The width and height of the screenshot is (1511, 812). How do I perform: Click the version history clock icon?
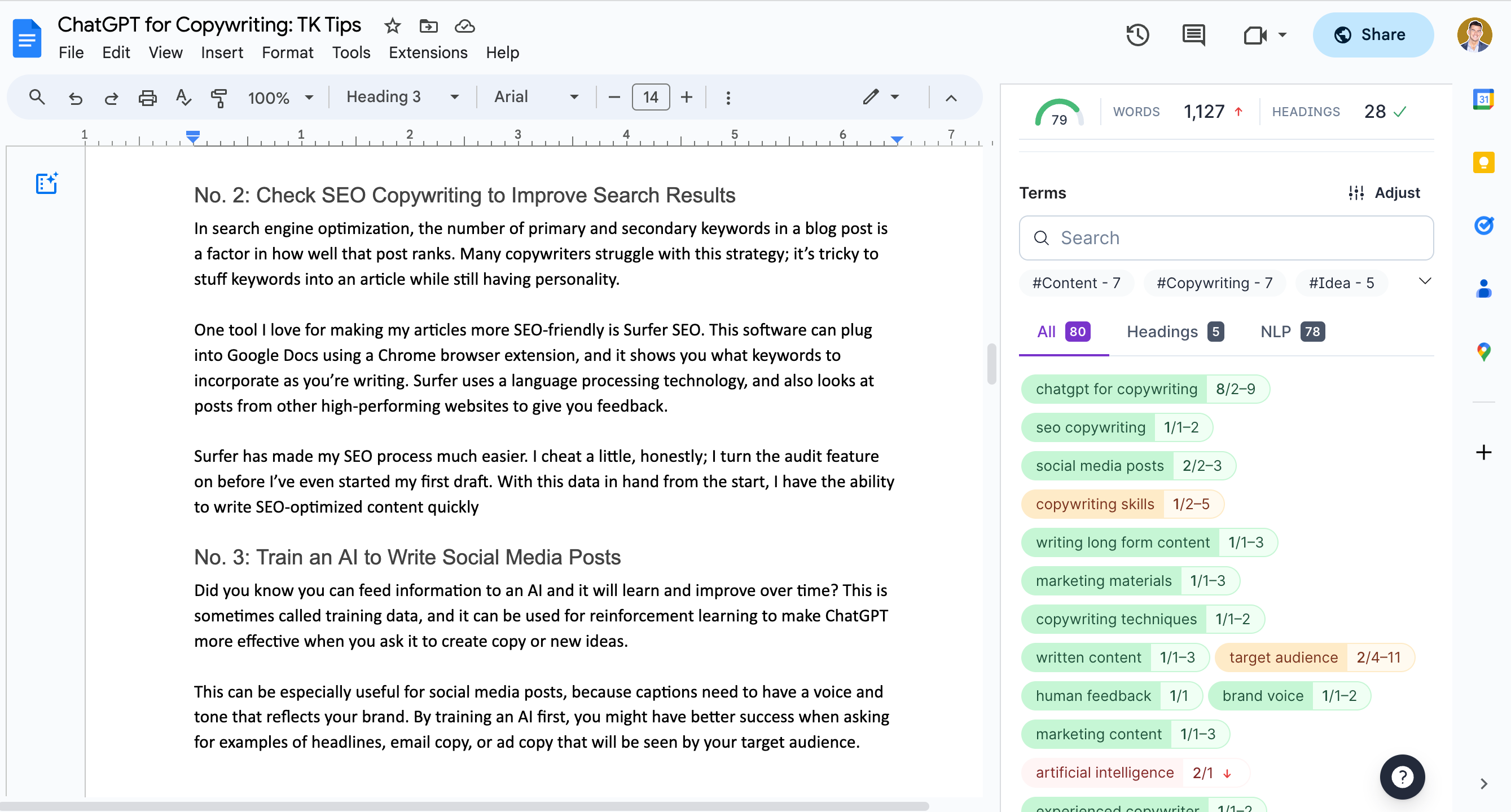pos(1137,35)
